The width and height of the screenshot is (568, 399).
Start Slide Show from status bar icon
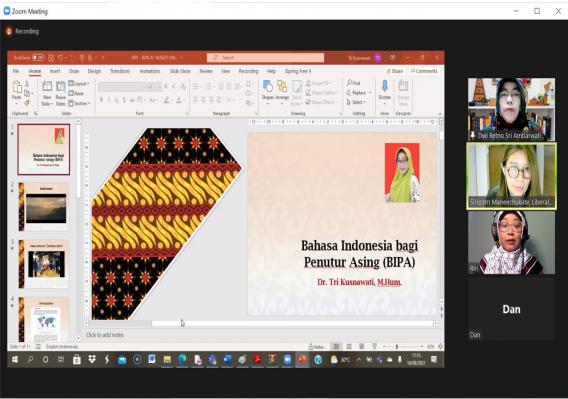[375, 347]
